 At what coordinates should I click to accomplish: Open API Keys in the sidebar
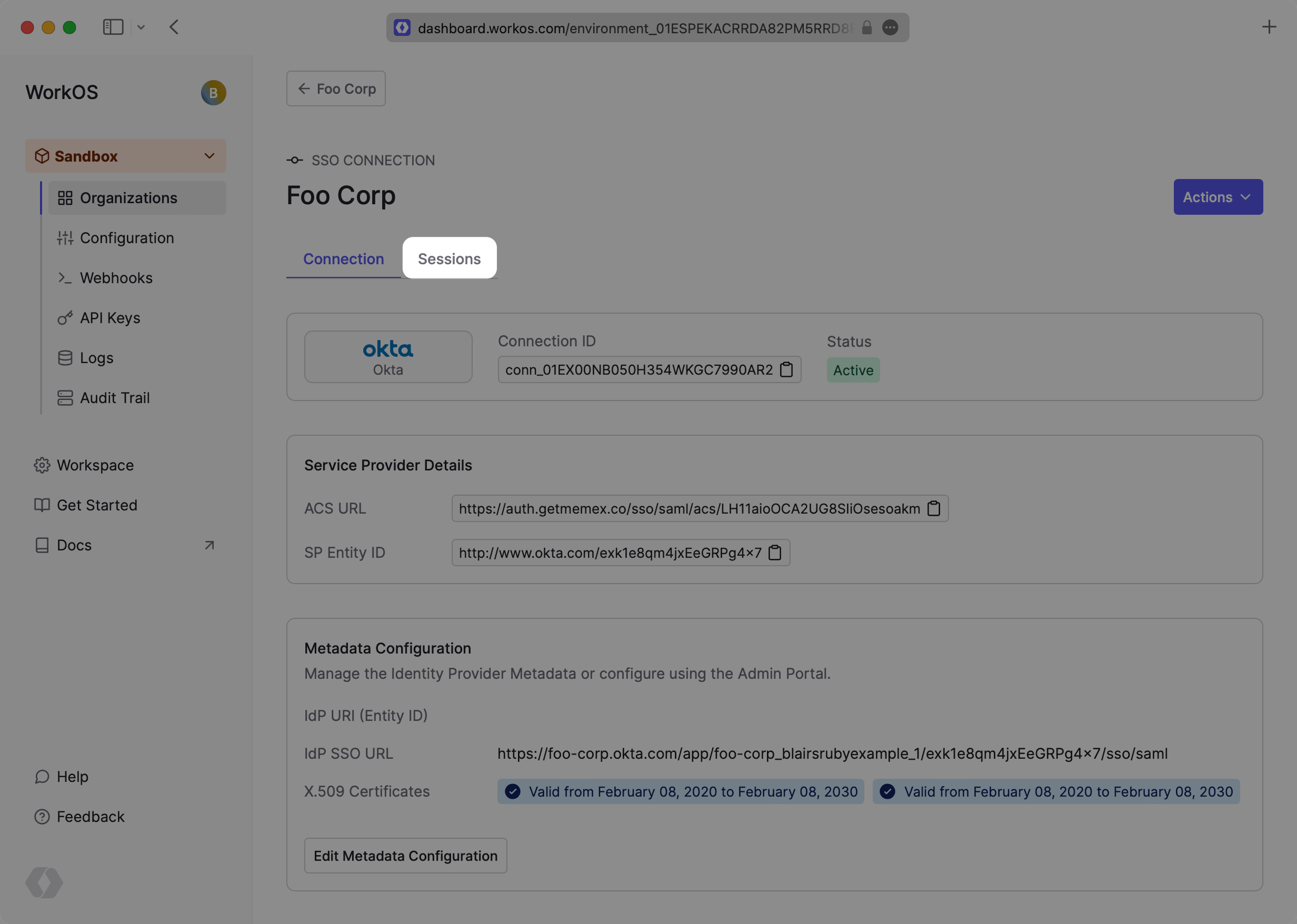pos(110,318)
